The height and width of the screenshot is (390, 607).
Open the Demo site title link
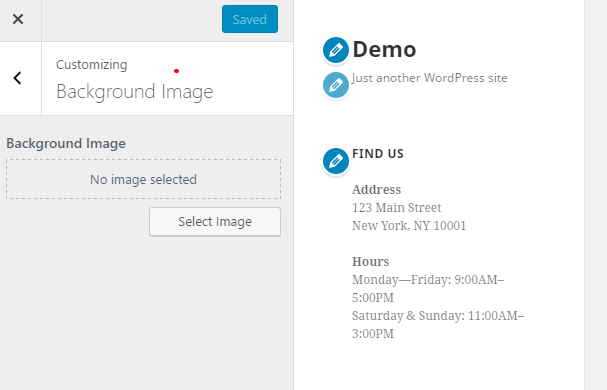point(384,50)
